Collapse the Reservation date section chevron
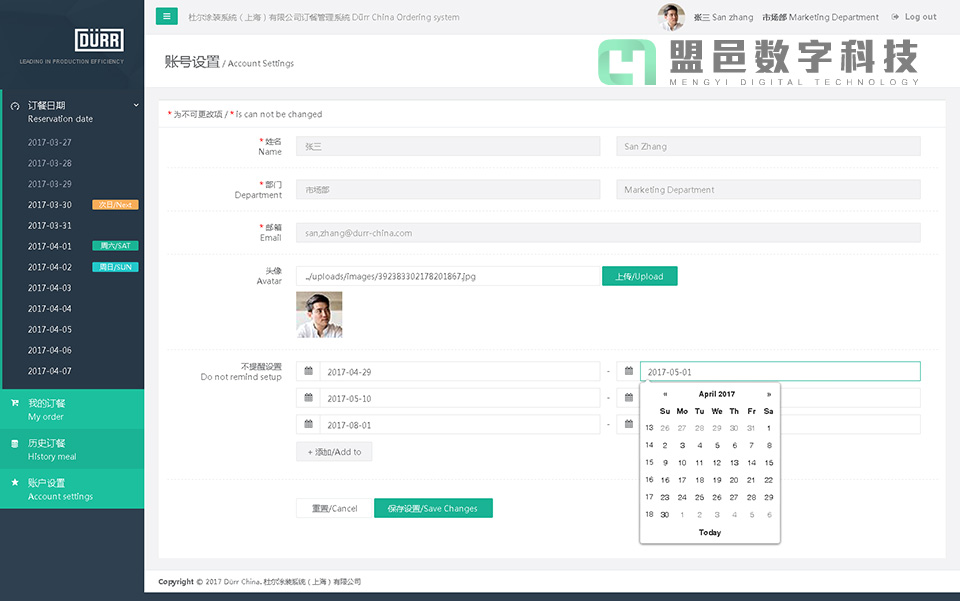 click(x=136, y=103)
